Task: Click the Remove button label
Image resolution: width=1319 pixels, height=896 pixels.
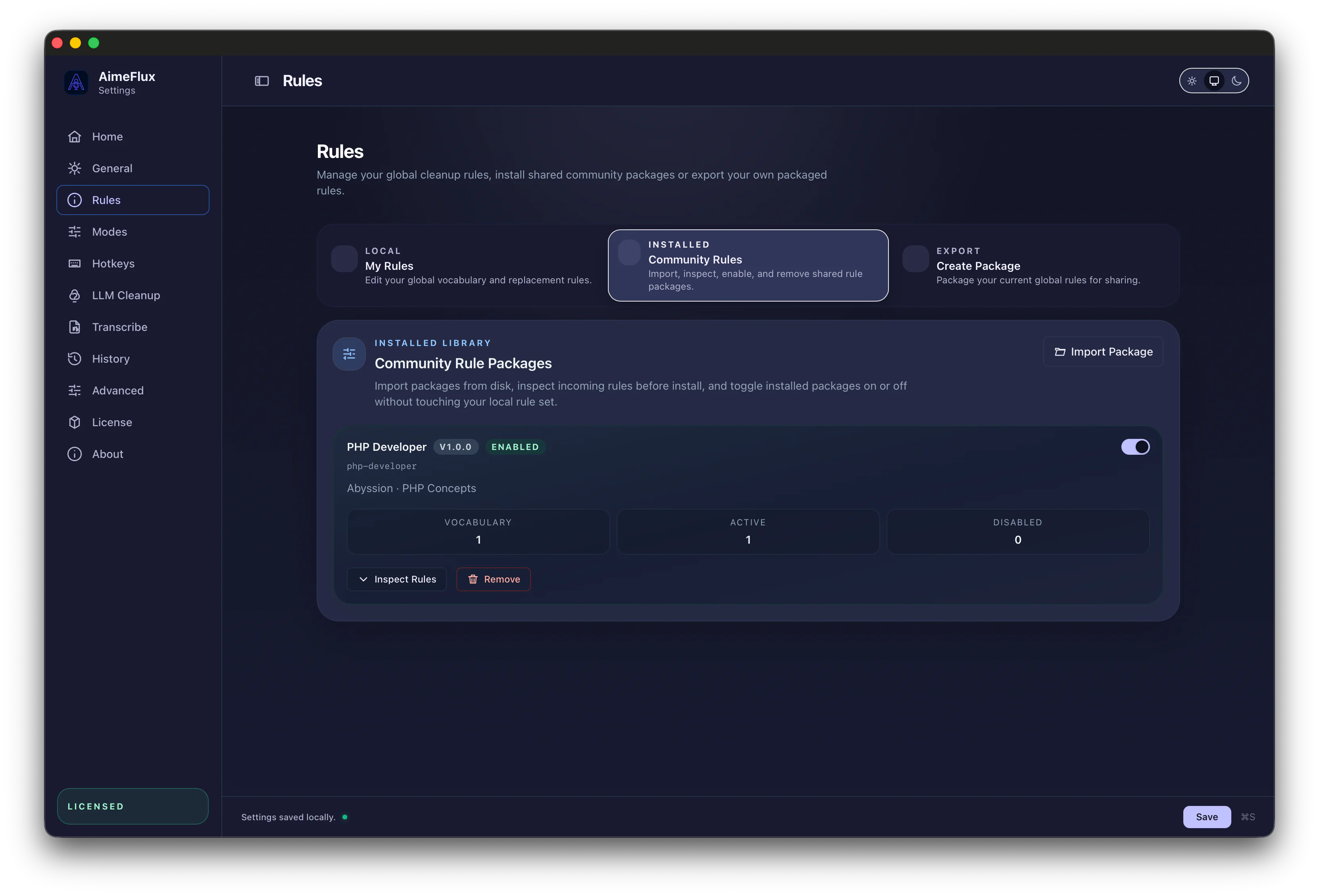Action: point(502,579)
